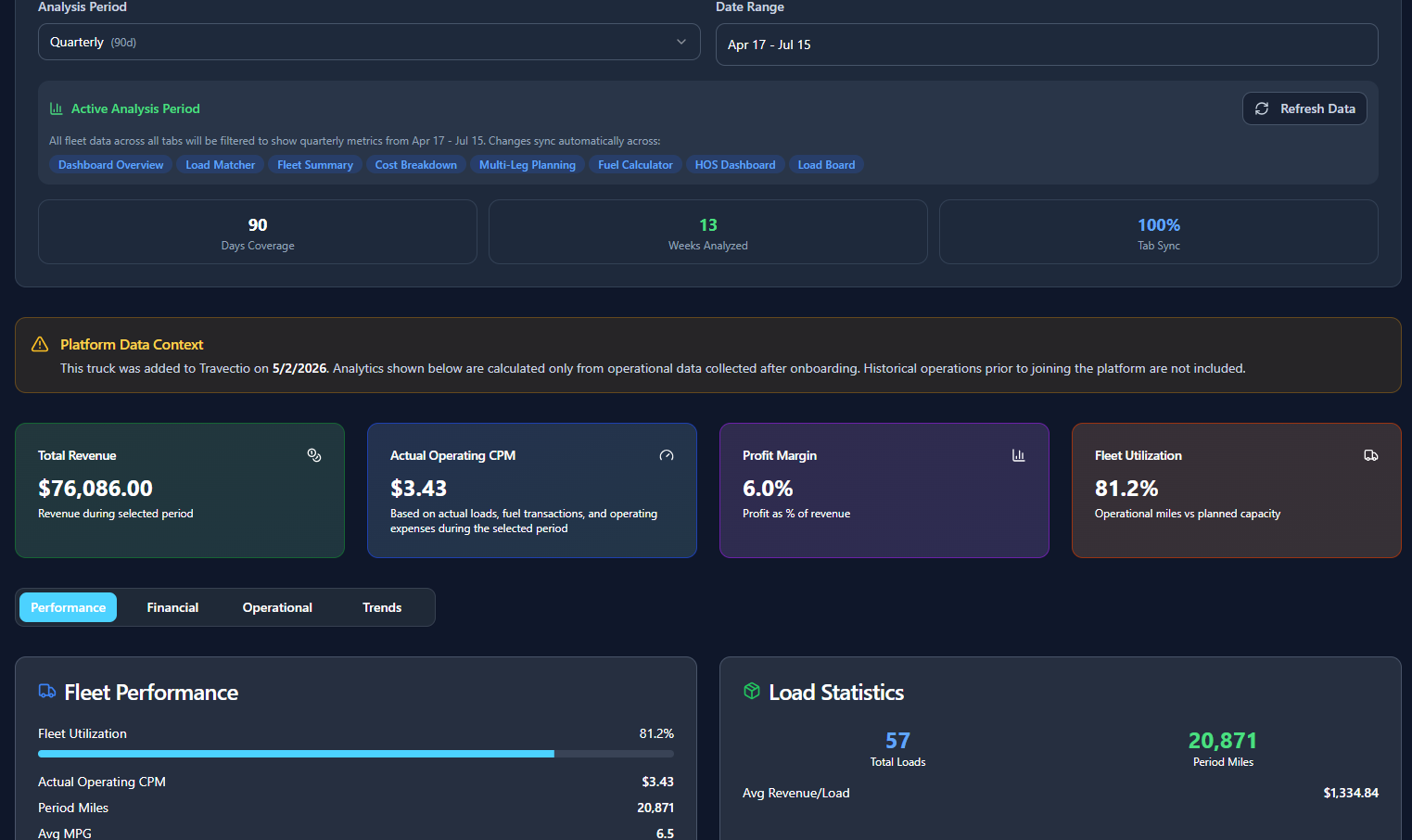The width and height of the screenshot is (1412, 840).
Task: Click the gauge icon on Actual Operating CPM card
Action: tap(667, 455)
